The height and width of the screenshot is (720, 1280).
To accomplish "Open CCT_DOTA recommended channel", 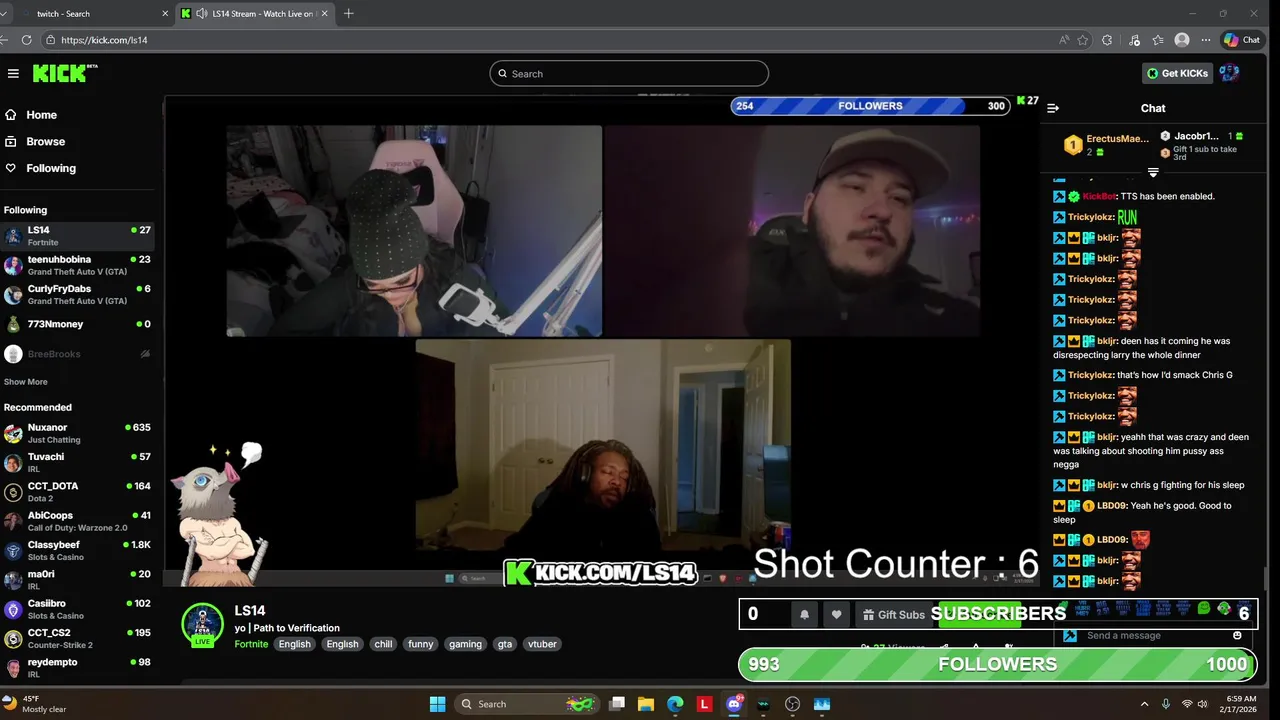I will click(x=77, y=492).
